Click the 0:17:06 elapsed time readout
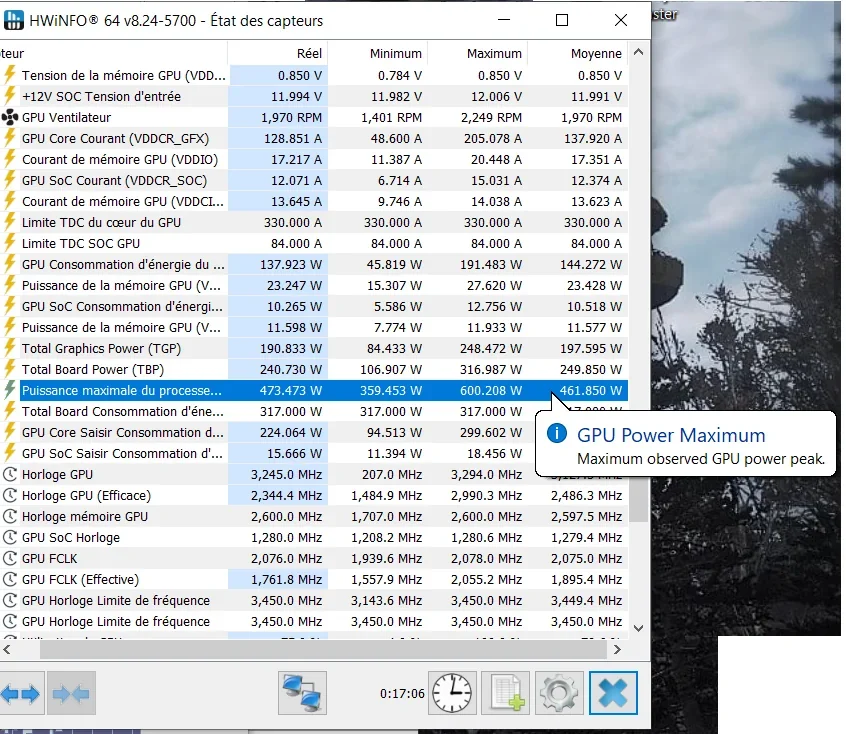 pos(402,694)
